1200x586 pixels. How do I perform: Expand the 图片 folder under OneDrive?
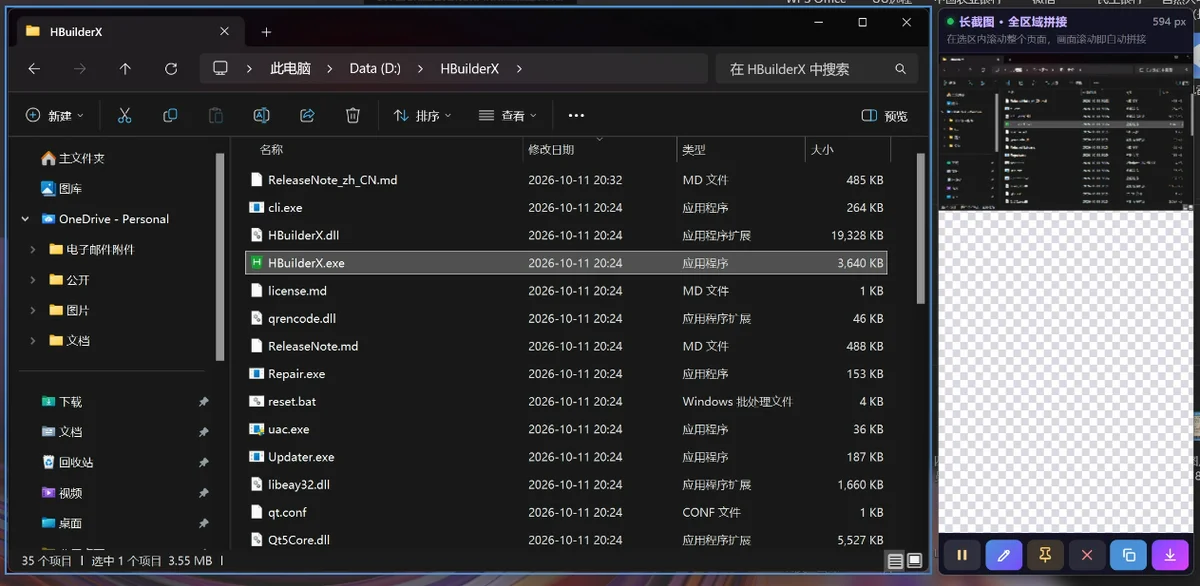coord(33,310)
